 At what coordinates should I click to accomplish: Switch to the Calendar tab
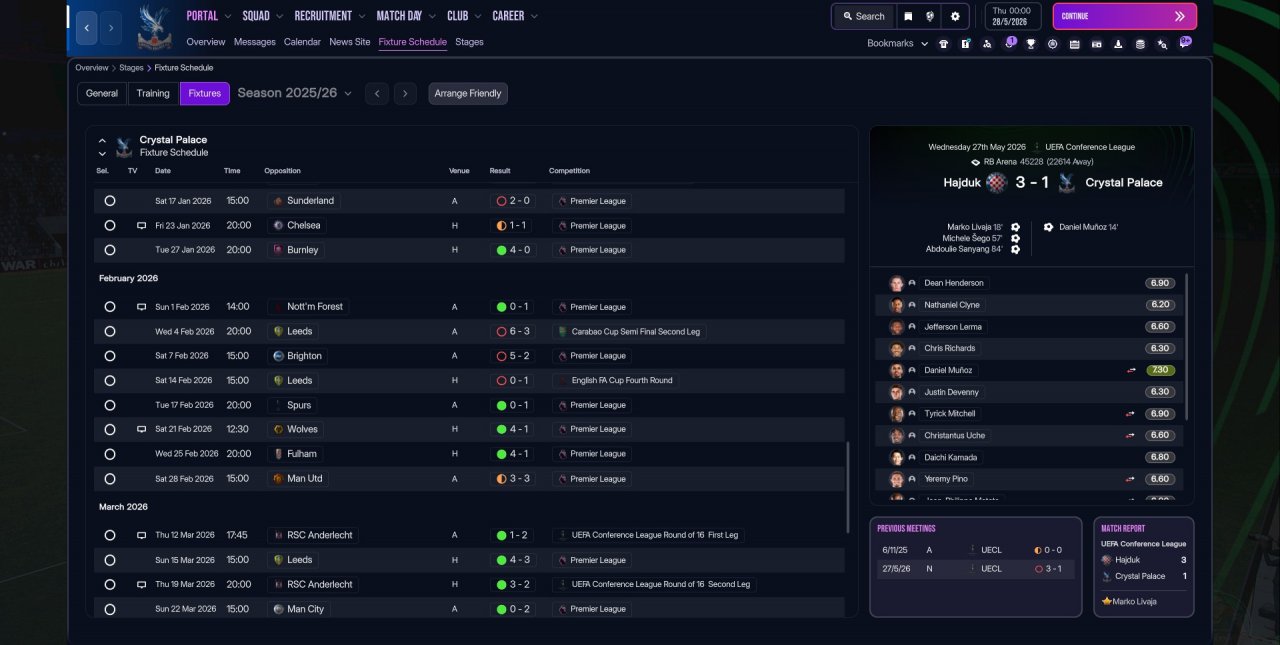click(302, 42)
